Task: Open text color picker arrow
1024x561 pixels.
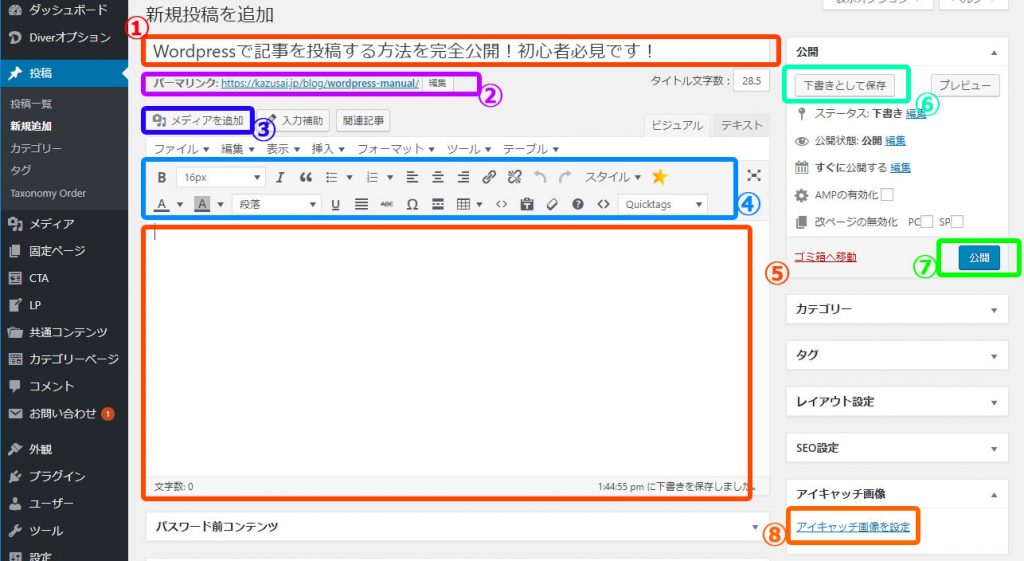Action: [x=180, y=204]
